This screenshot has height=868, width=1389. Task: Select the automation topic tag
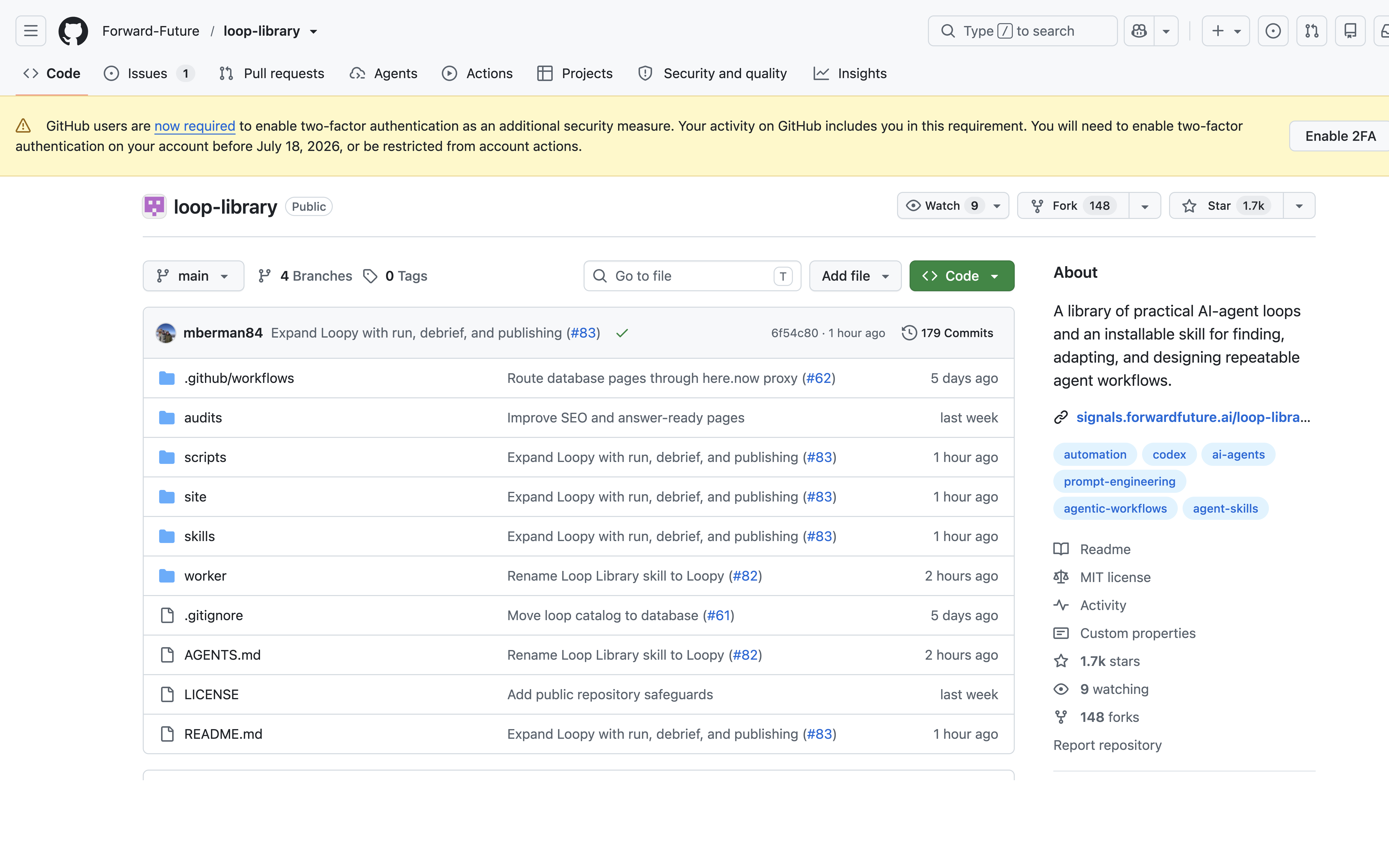tap(1095, 455)
